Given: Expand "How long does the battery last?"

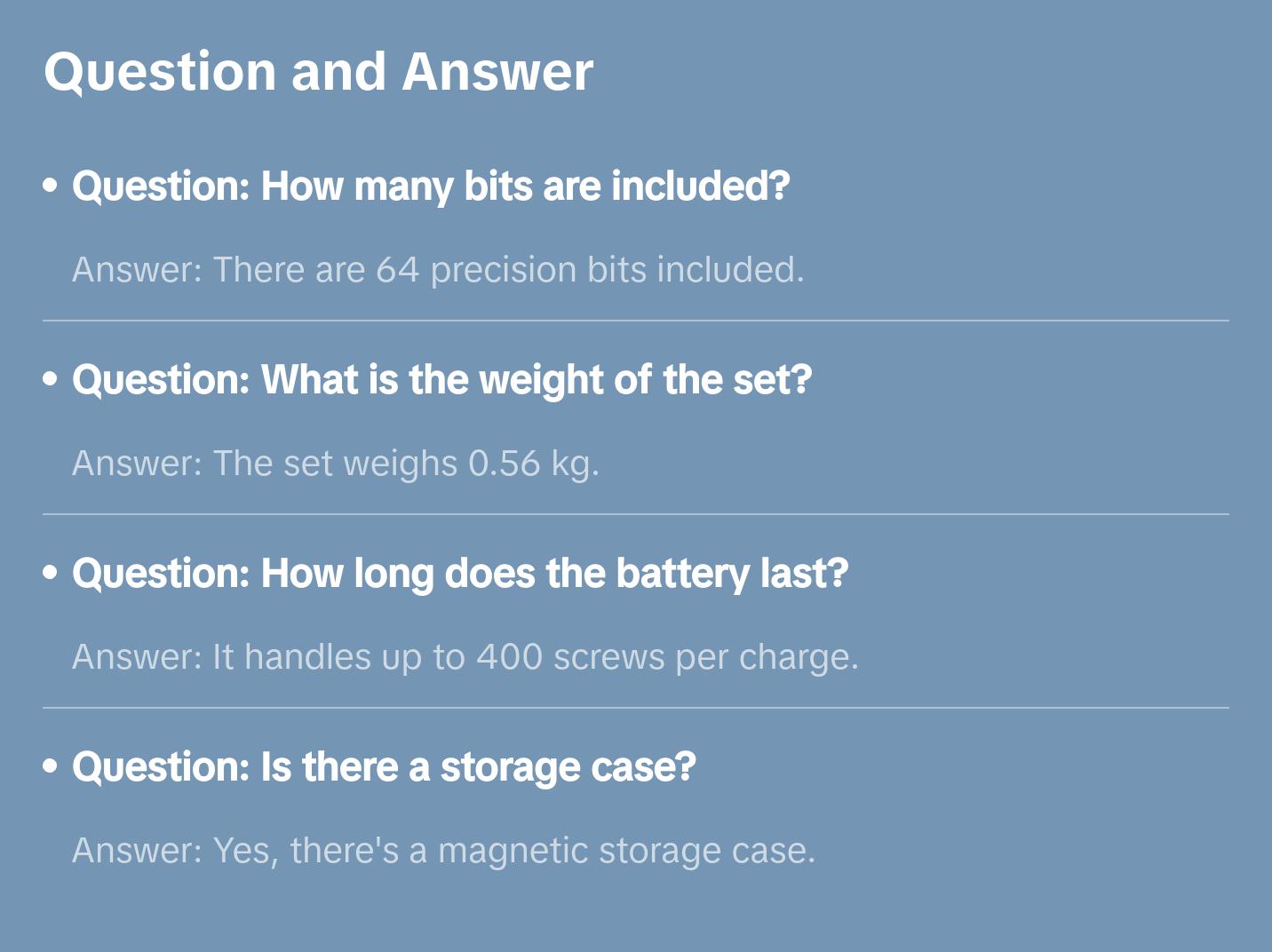Looking at the screenshot, I should click(x=460, y=574).
